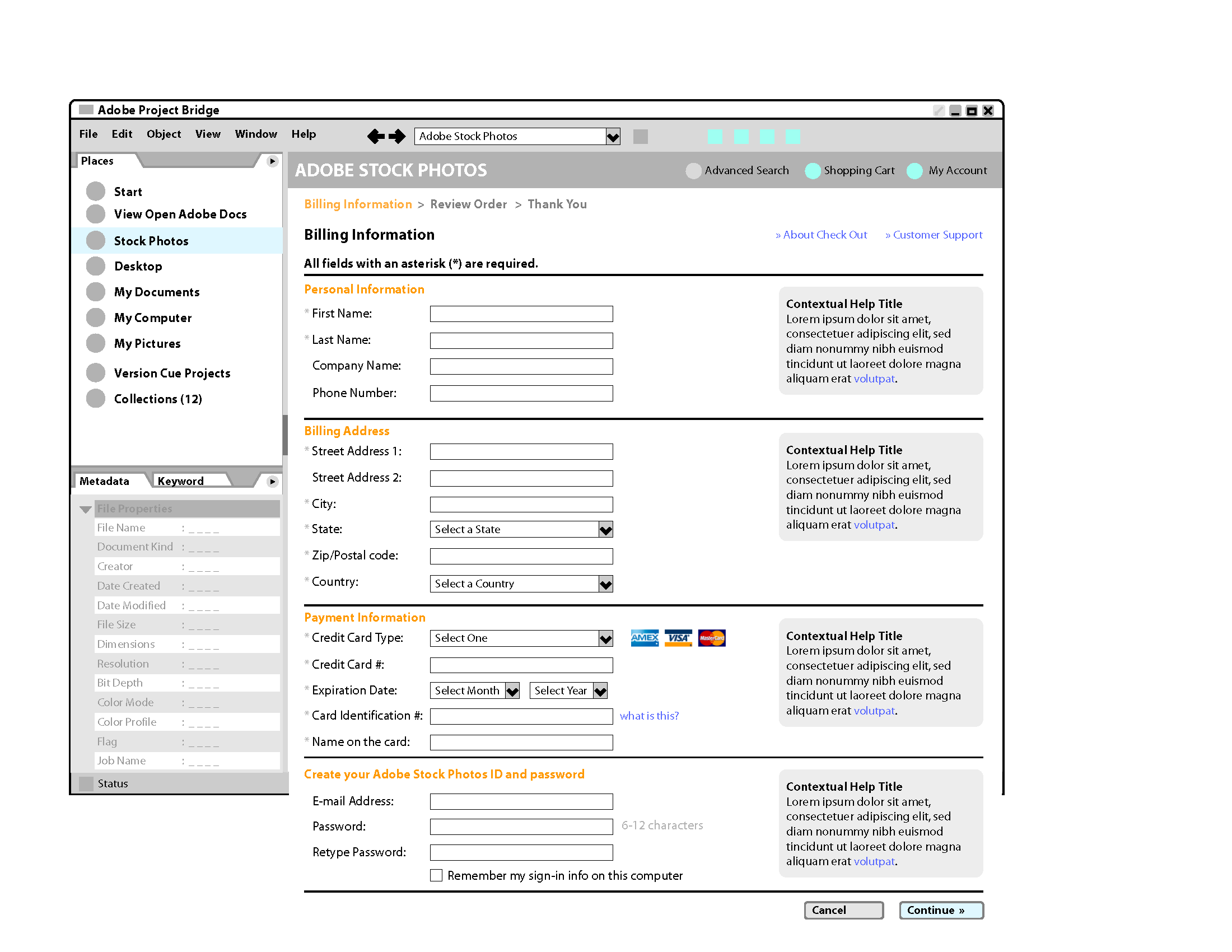
Task: Open the Object menu
Action: 164,134
